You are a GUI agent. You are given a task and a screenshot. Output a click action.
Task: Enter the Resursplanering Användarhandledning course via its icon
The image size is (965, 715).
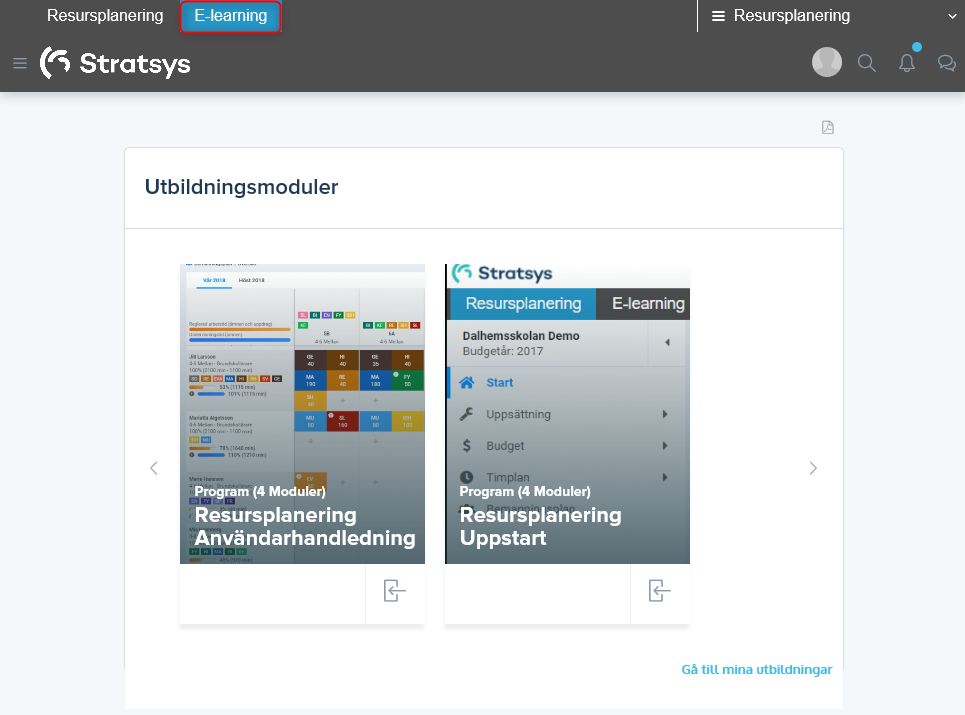(394, 591)
